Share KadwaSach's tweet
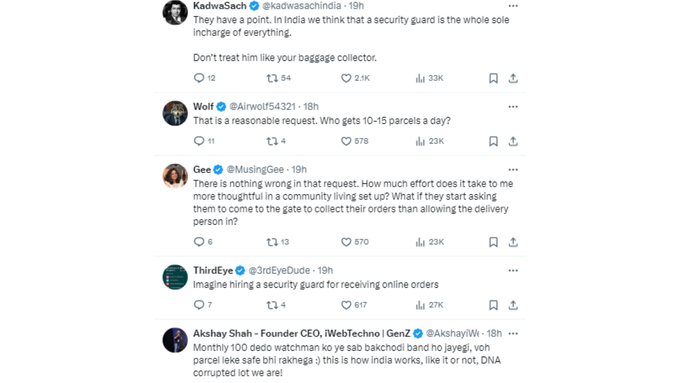680x383 pixels. tap(513, 78)
